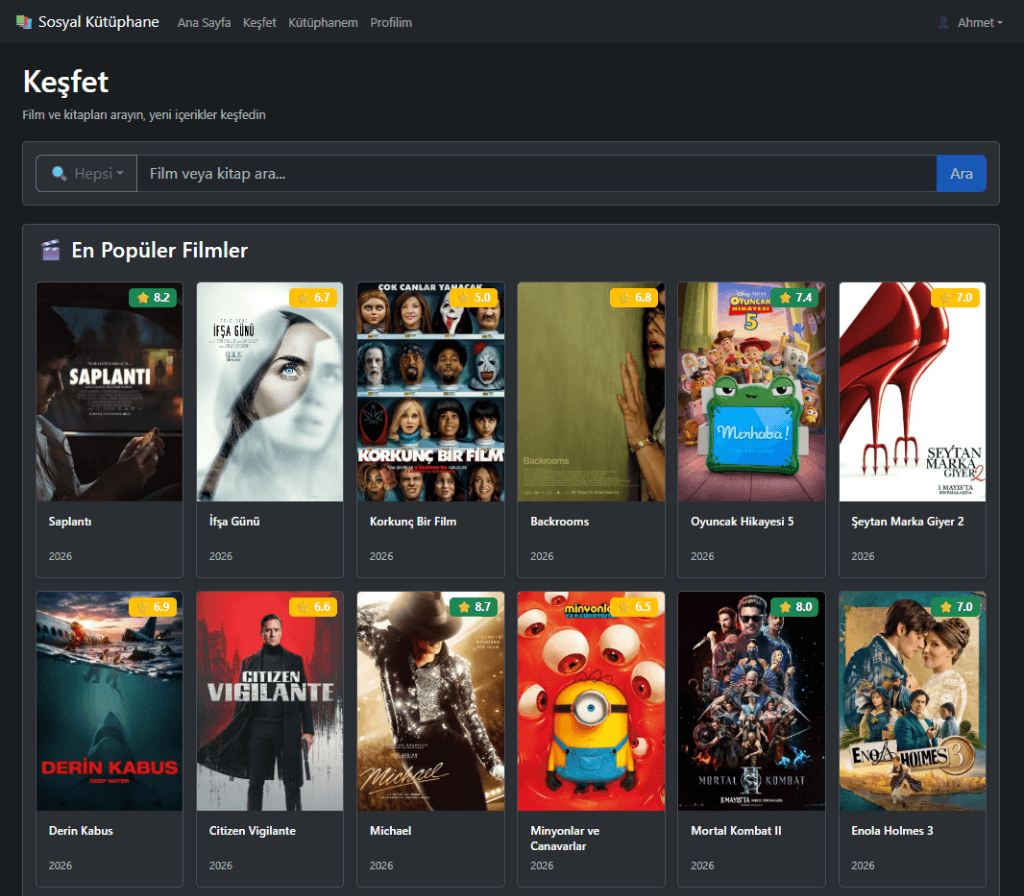Open the Korkunç Bir Film poster
The height and width of the screenshot is (896, 1024).
pos(430,392)
